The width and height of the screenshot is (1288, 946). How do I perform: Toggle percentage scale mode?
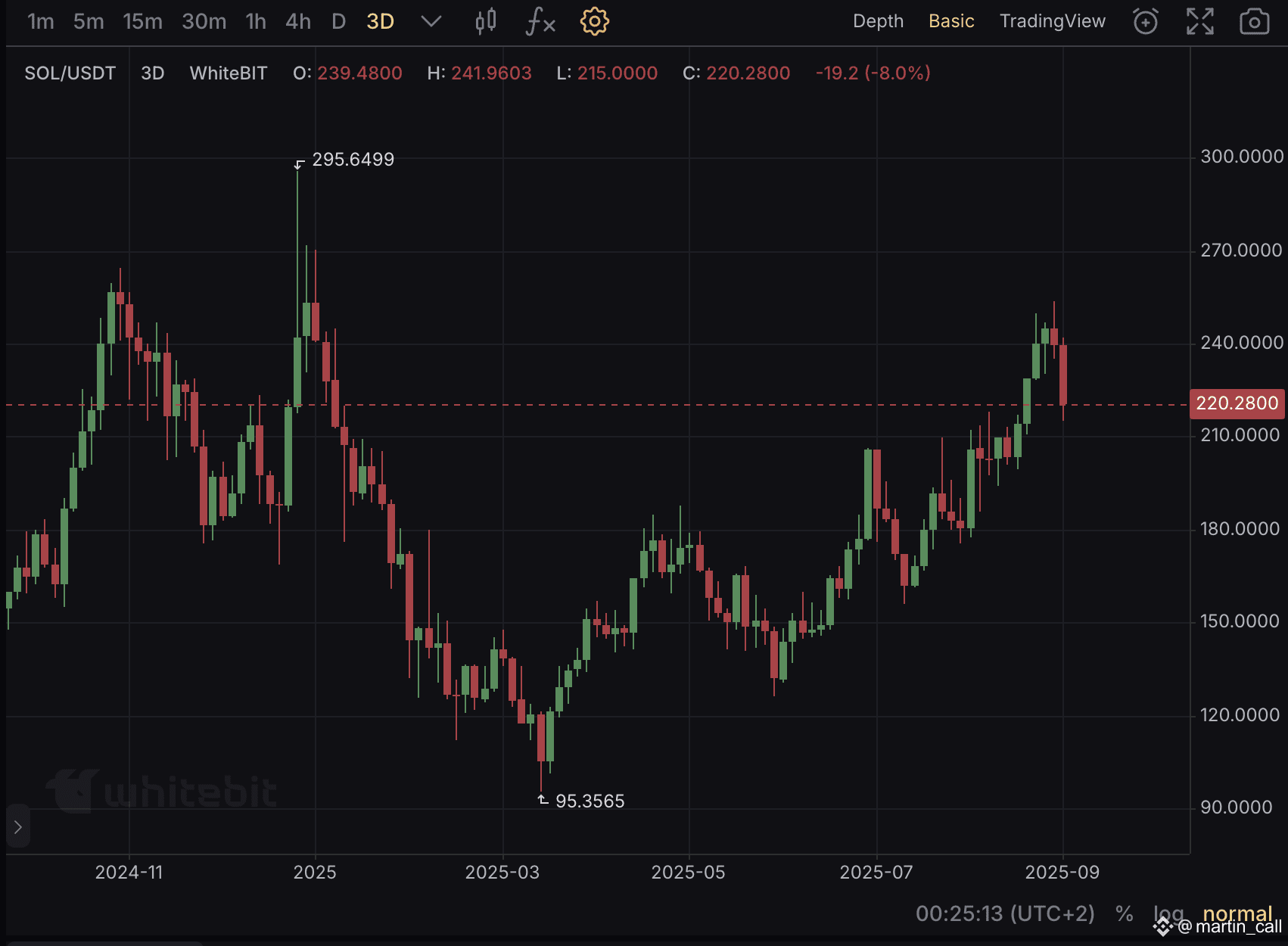[x=1124, y=914]
